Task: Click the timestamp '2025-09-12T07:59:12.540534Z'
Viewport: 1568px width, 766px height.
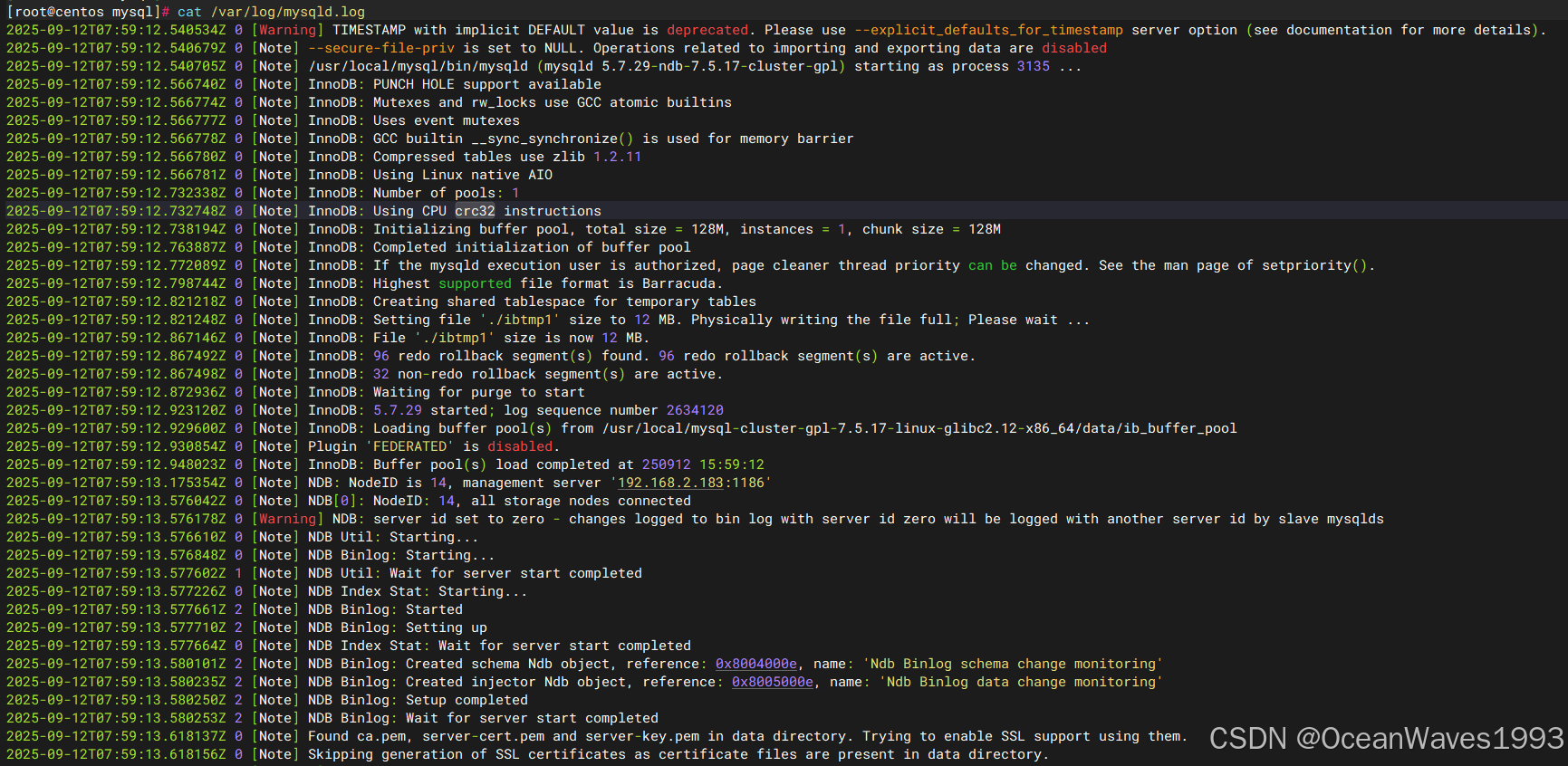Action: point(116,30)
